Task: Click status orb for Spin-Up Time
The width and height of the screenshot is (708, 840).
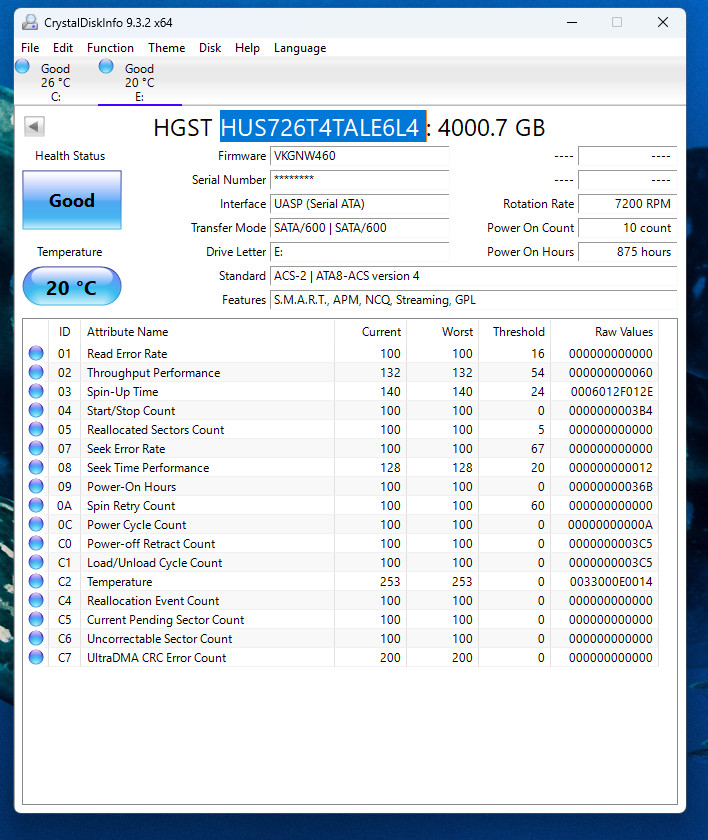Action: 36,391
